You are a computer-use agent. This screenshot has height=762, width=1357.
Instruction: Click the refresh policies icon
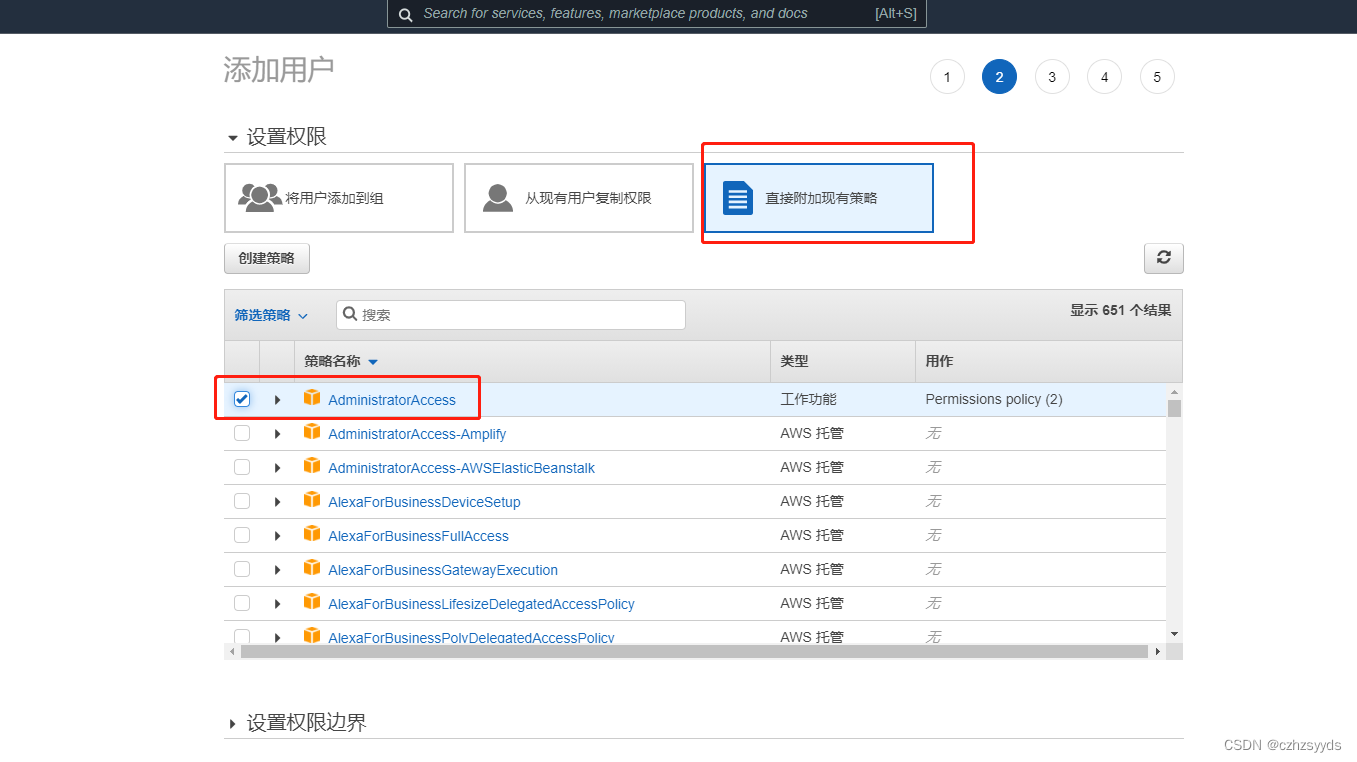pos(1163,258)
